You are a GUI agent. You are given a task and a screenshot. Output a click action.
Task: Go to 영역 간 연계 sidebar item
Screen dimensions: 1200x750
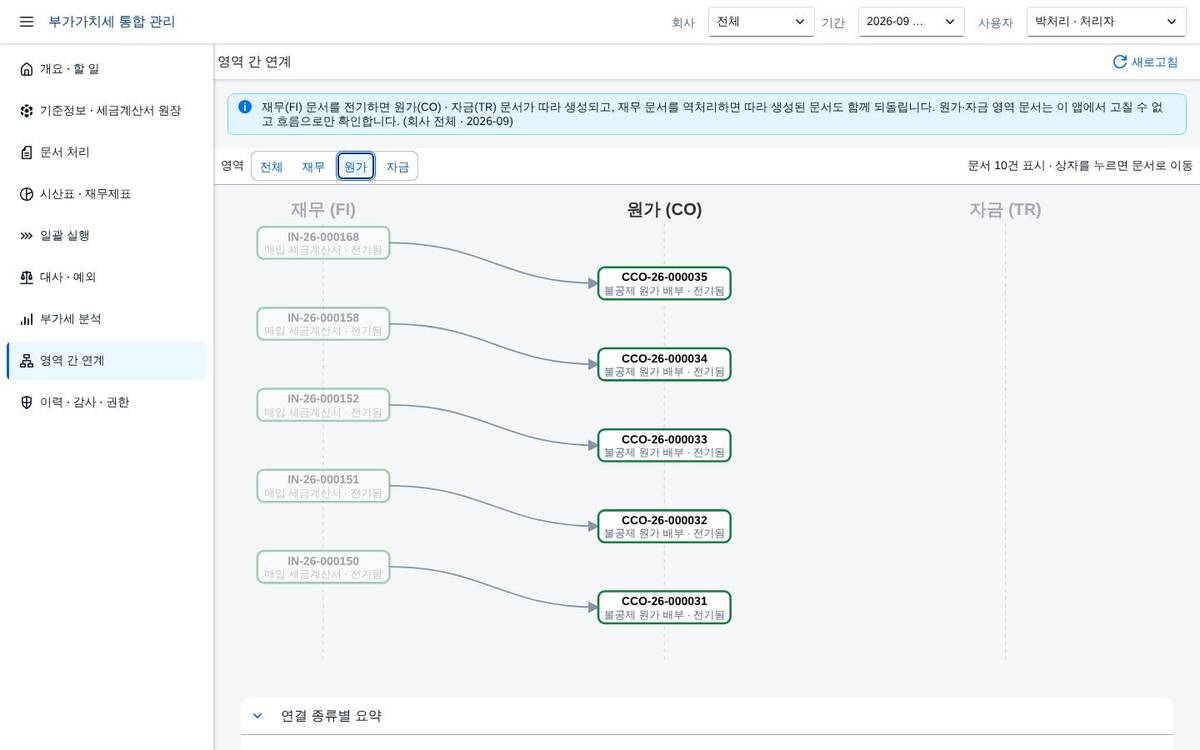pyautogui.click(x=107, y=361)
